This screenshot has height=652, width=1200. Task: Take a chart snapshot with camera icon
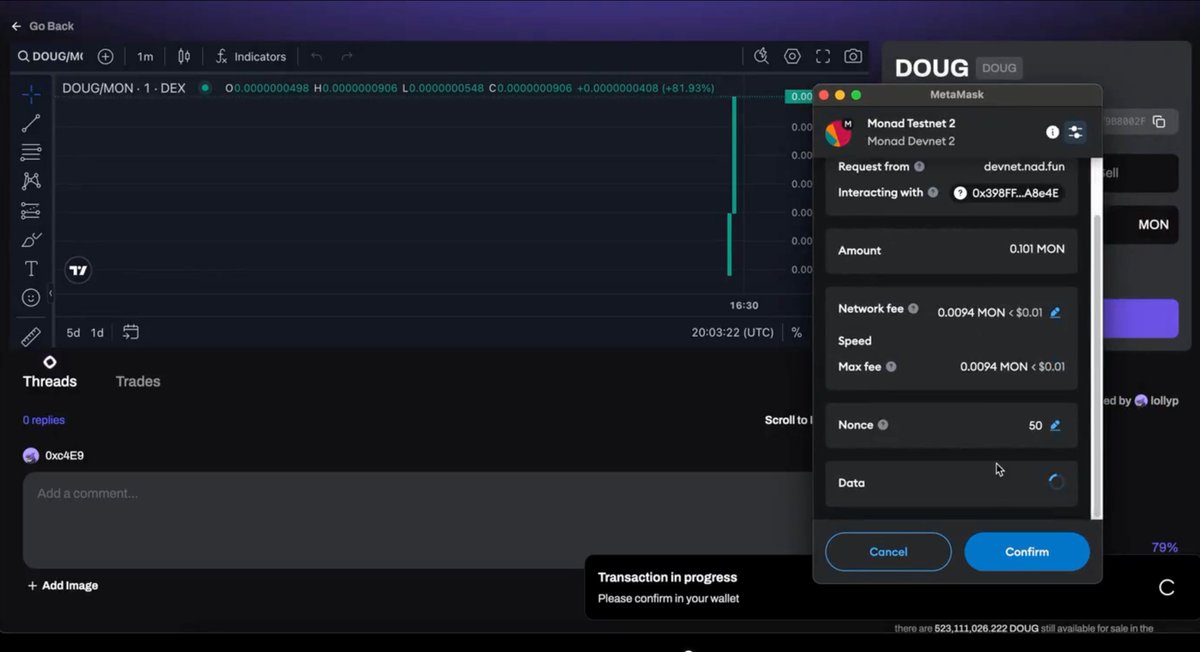853,57
